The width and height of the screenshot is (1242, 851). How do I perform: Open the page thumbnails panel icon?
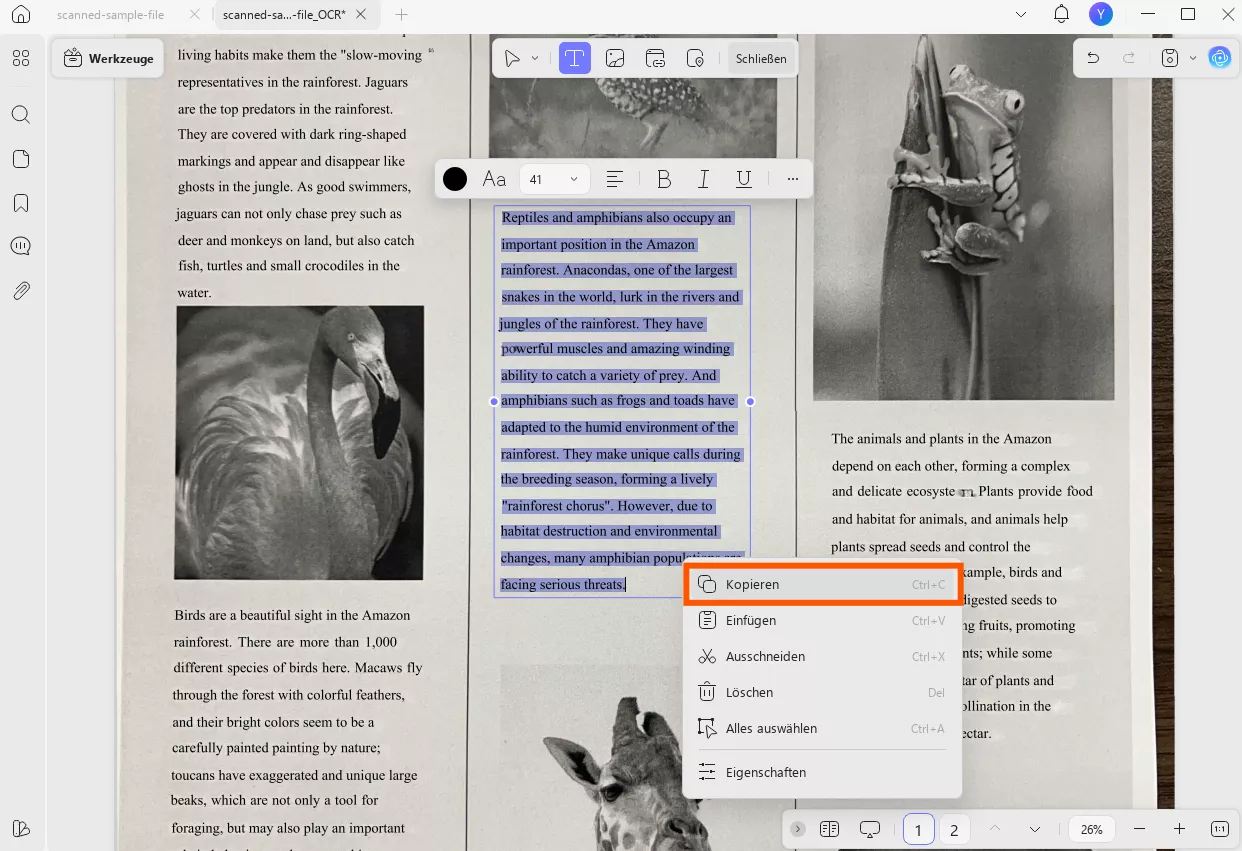pos(21,58)
